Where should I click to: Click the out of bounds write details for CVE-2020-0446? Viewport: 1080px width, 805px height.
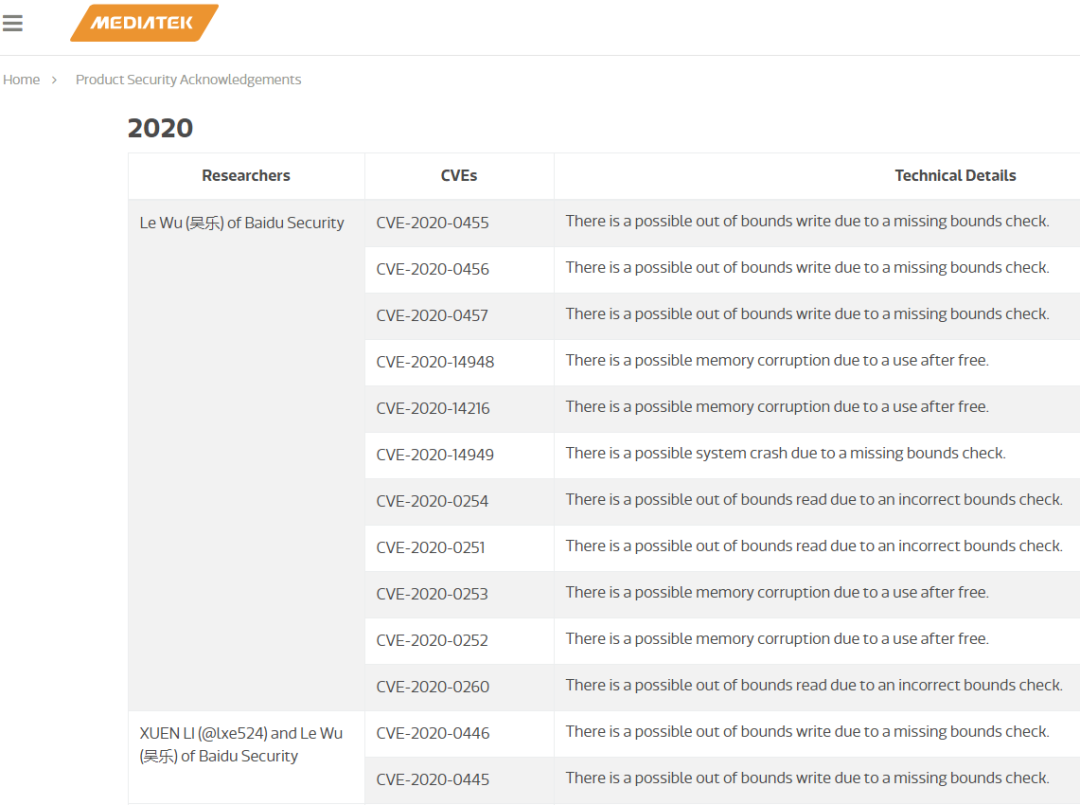(807, 731)
